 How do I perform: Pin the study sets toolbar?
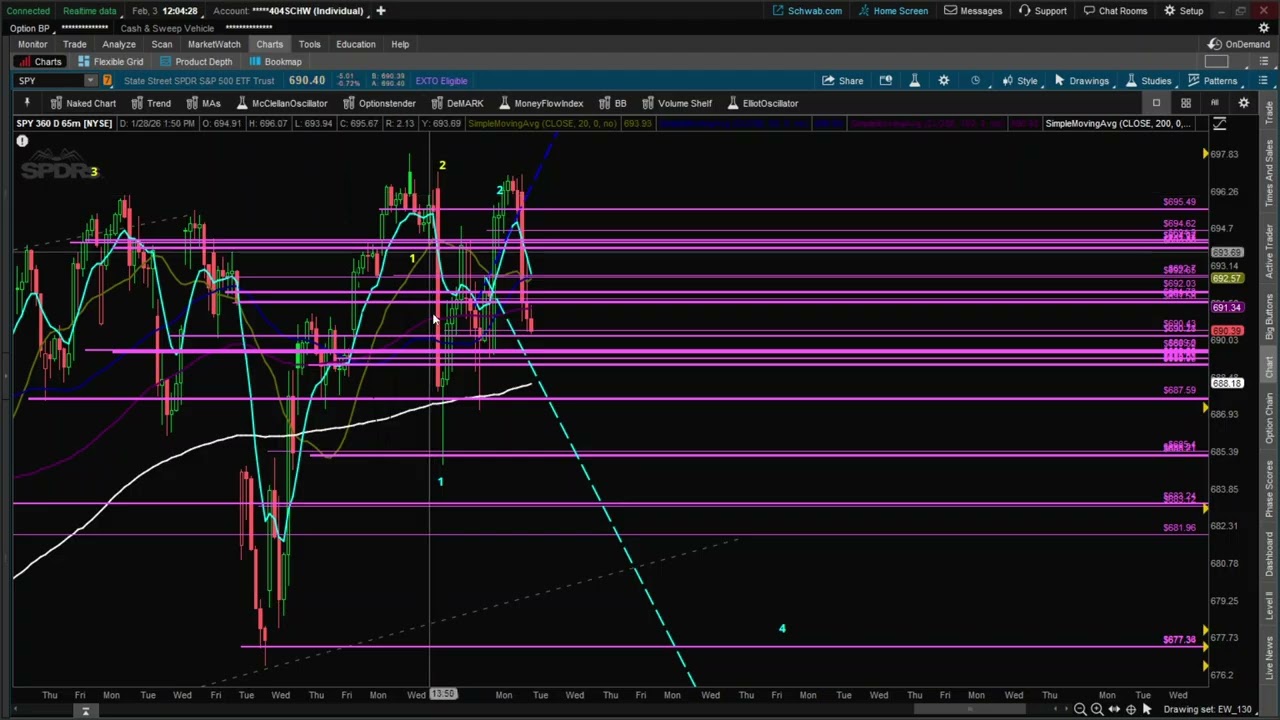point(27,103)
